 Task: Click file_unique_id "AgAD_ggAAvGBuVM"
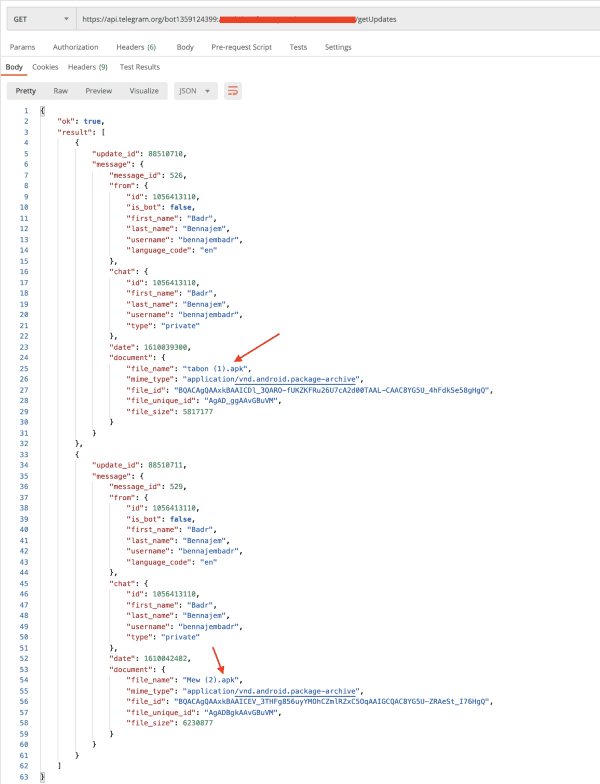pyautogui.click(x=240, y=400)
